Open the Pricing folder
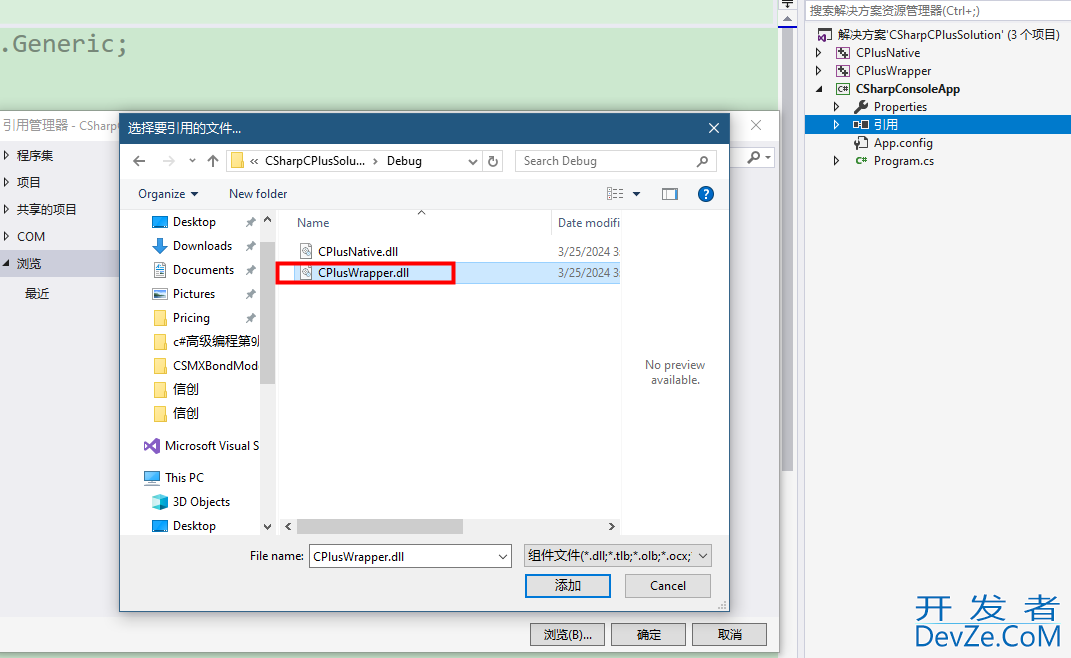The image size is (1071, 658). (191, 318)
